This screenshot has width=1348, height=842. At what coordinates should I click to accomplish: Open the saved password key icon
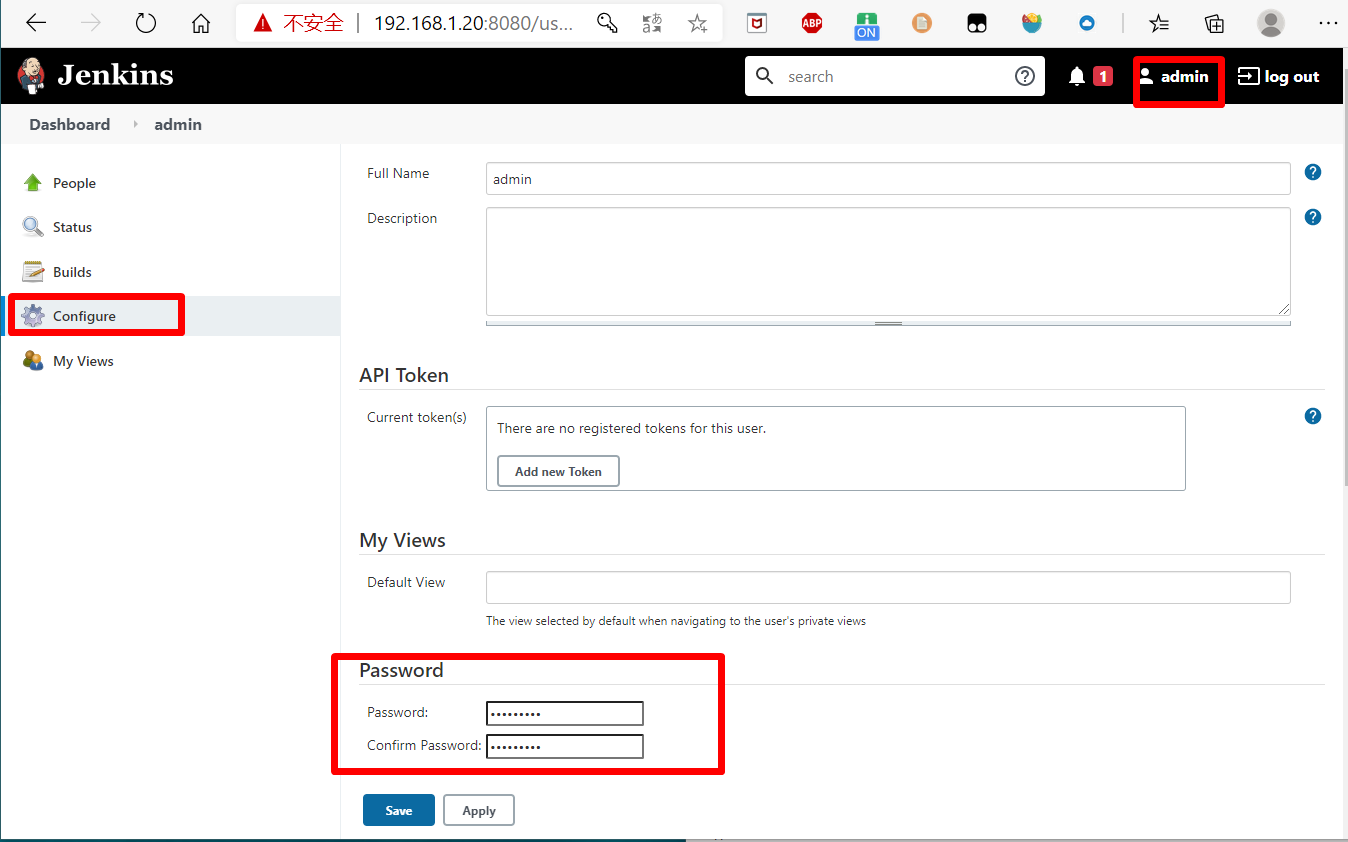coord(607,23)
